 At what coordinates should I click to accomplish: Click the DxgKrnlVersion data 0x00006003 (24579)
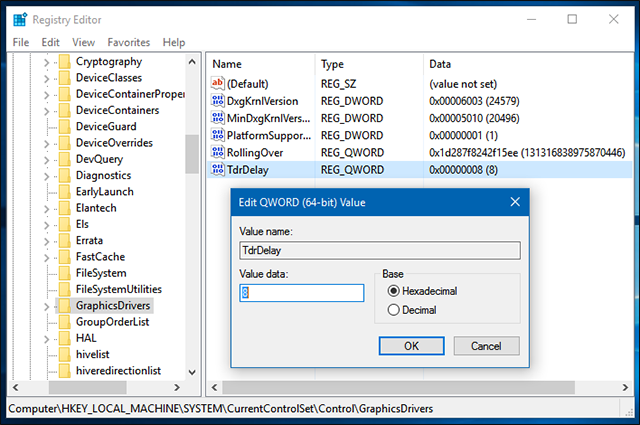[474, 101]
